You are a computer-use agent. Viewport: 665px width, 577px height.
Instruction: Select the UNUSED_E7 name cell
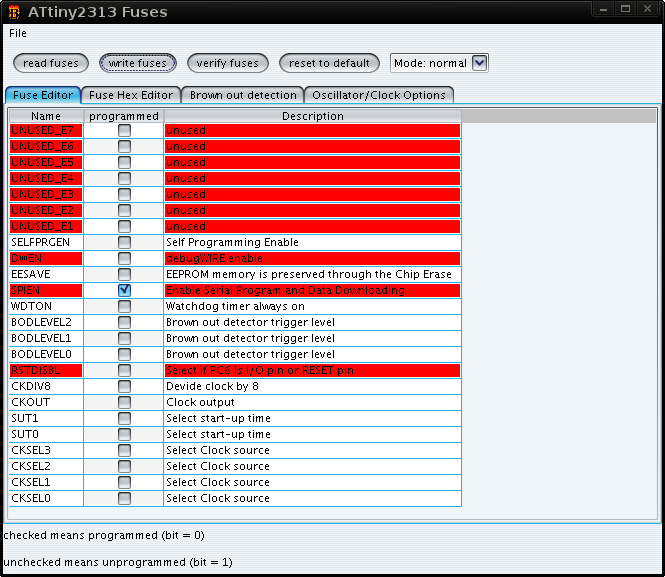(x=46, y=130)
